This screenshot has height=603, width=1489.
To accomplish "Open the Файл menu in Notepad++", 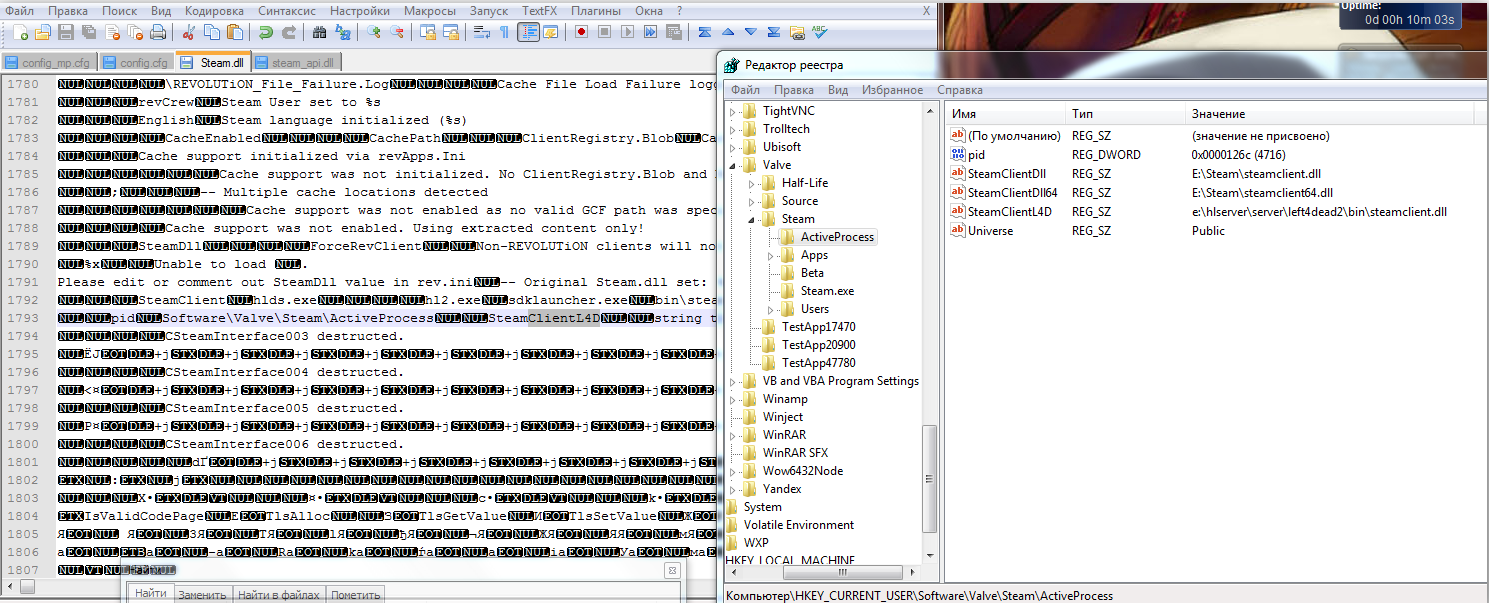I will click(19, 10).
